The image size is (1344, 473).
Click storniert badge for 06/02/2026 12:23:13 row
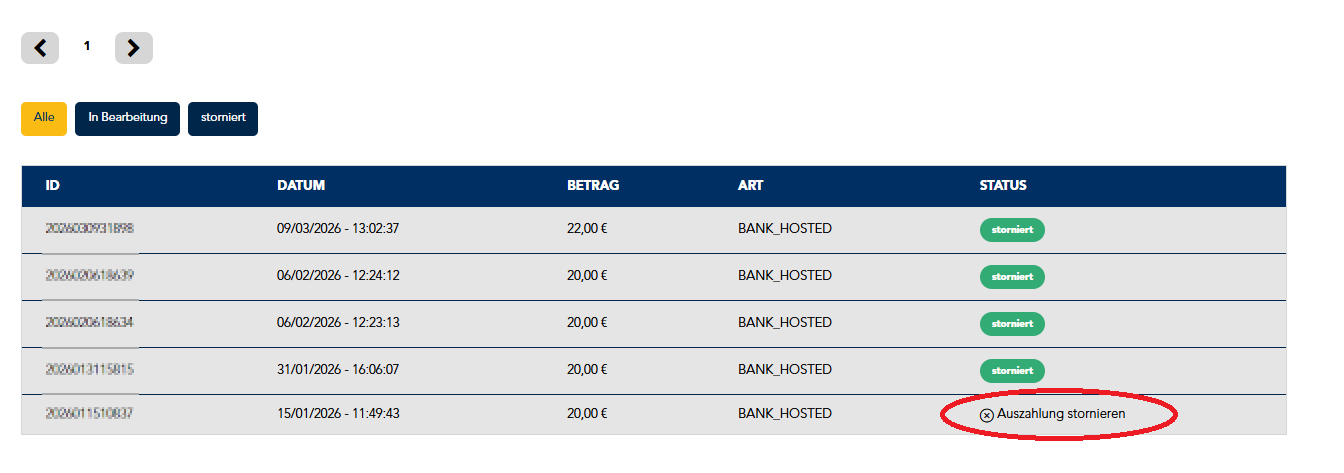point(1012,324)
